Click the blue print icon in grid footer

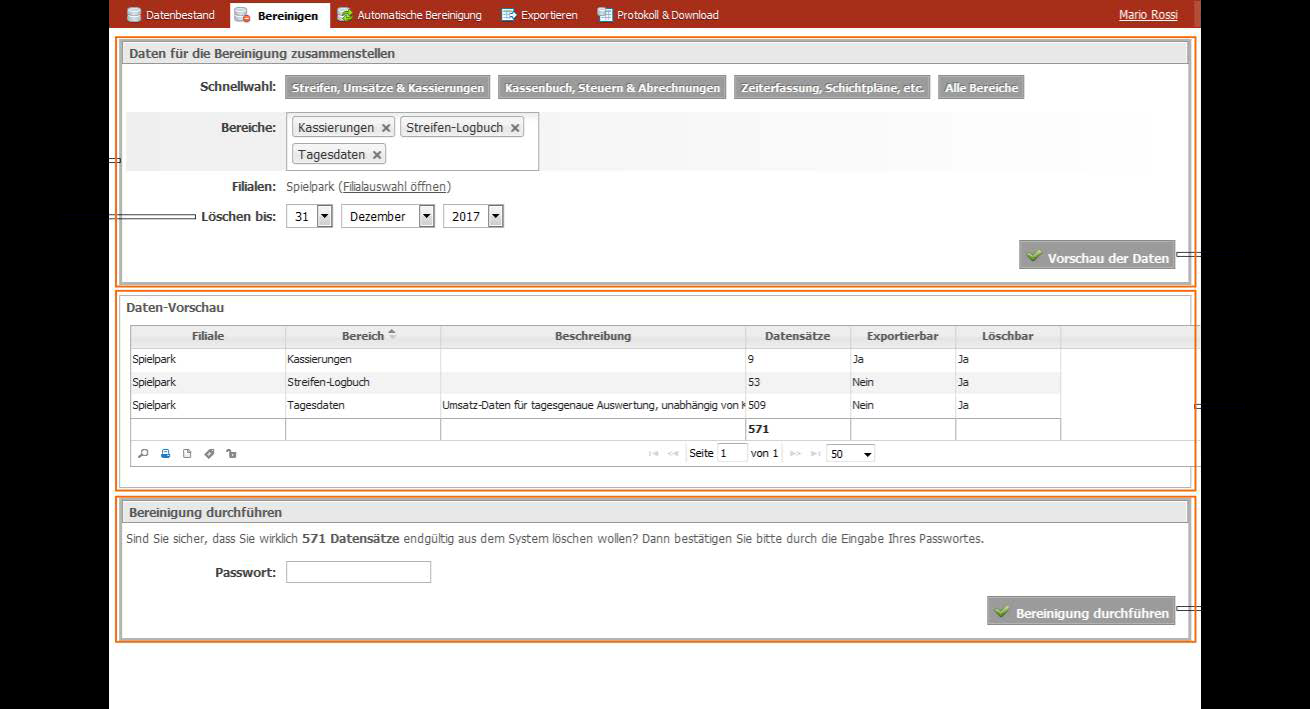[x=165, y=454]
